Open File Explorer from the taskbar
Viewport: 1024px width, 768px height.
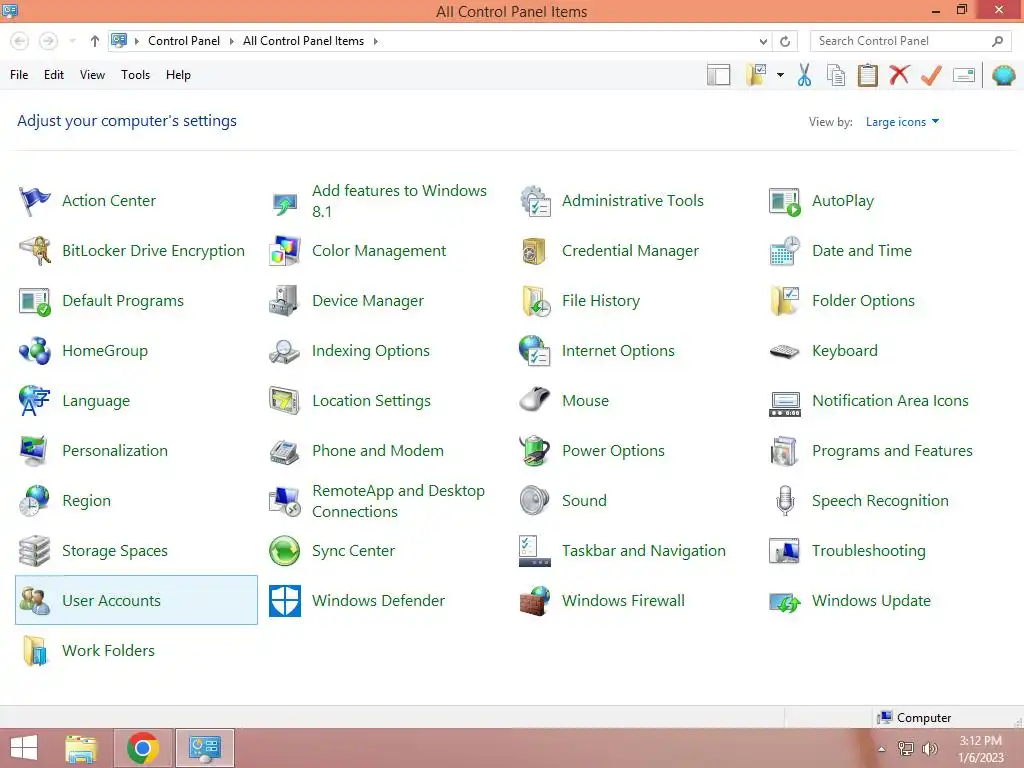pos(82,748)
